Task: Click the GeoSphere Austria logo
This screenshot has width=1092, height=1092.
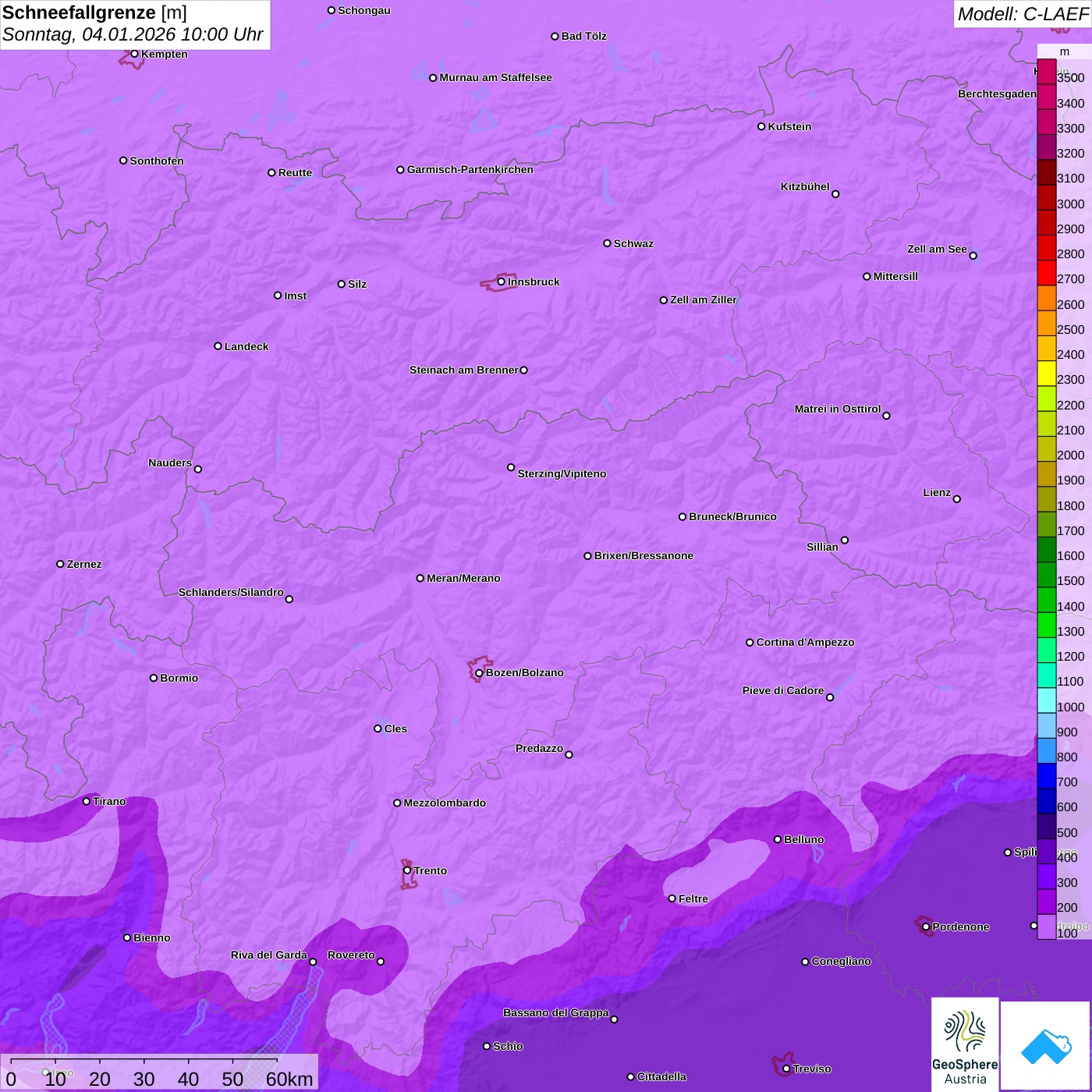Action: [x=965, y=1044]
